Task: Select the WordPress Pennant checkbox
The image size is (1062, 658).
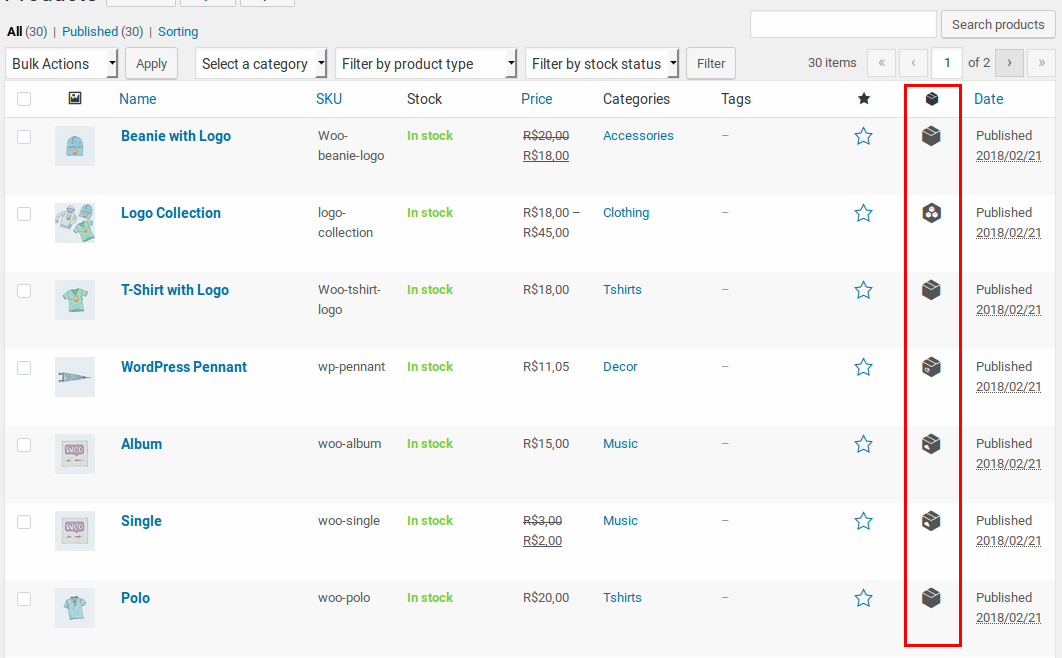Action: [x=24, y=368]
